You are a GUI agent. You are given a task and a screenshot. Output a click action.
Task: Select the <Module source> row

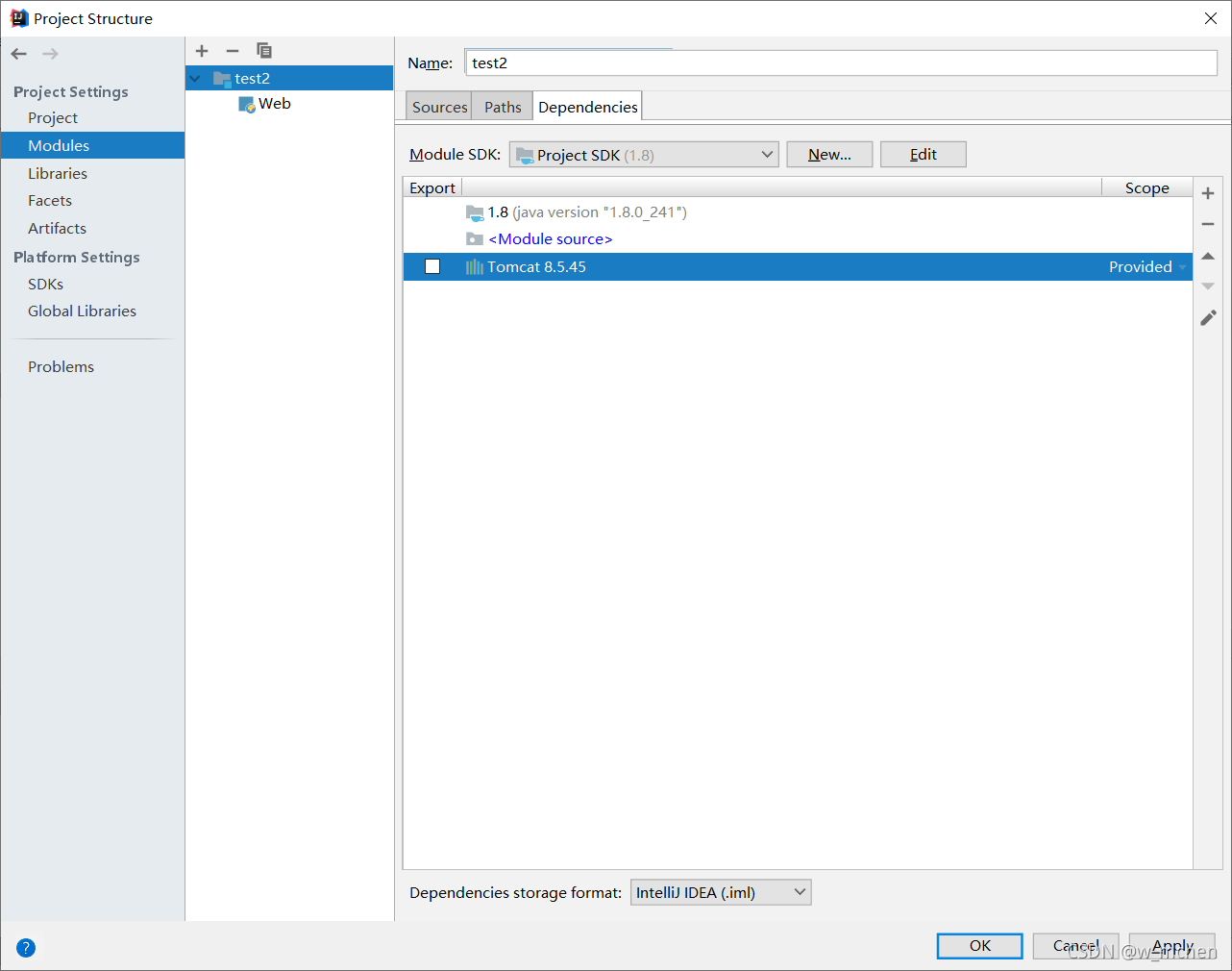(x=798, y=239)
